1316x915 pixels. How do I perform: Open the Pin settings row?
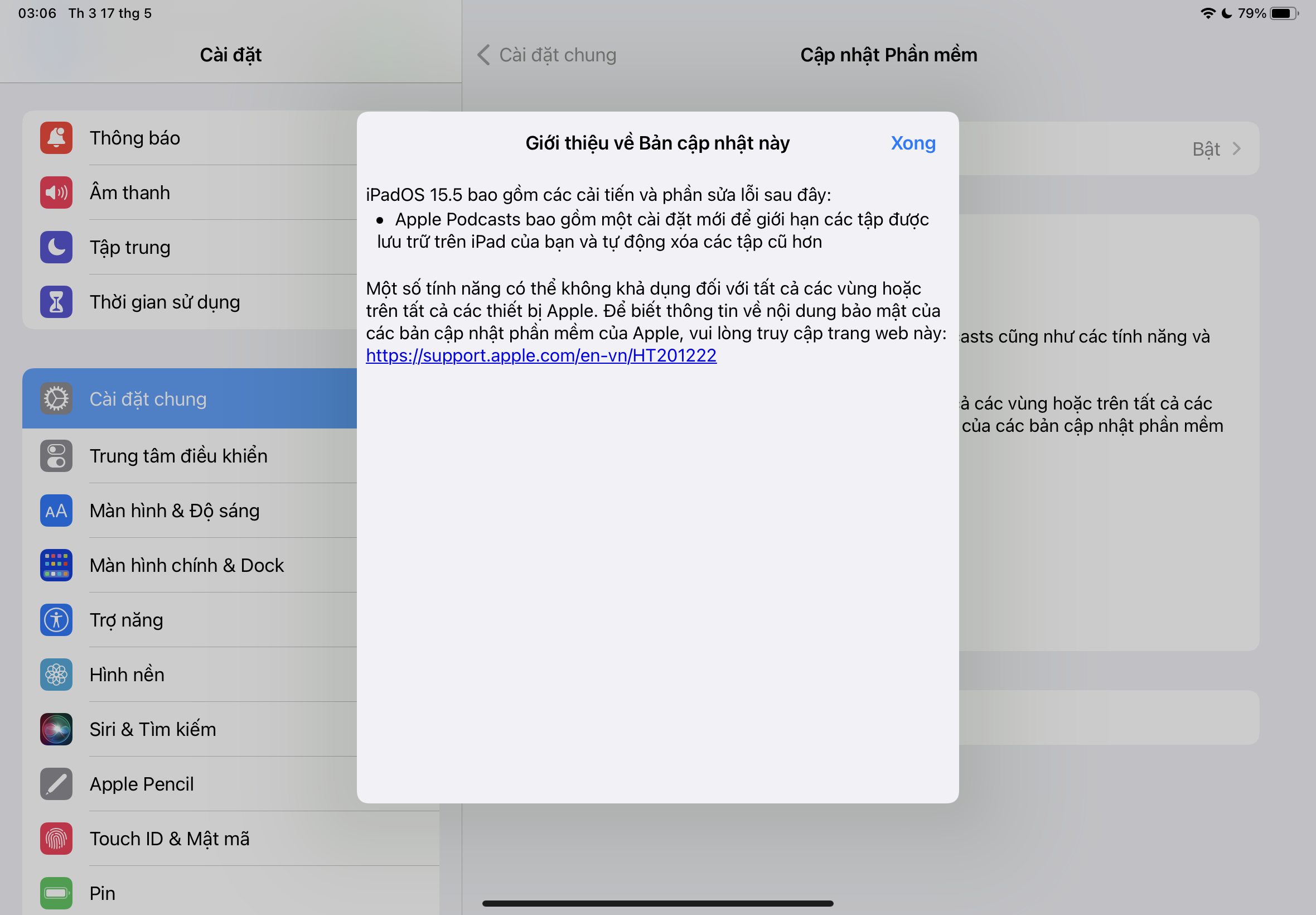231,892
